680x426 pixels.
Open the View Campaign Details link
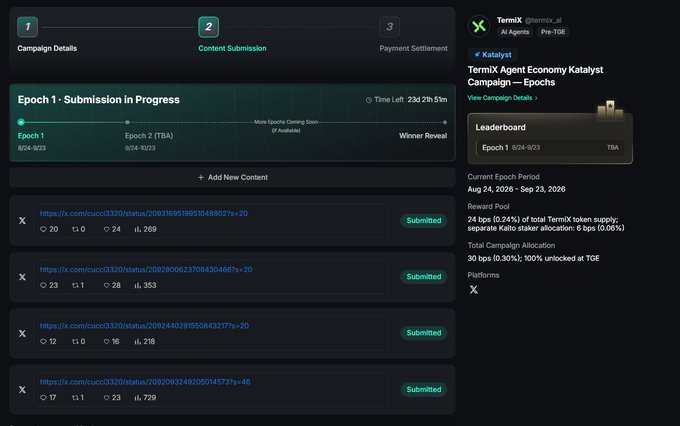[x=502, y=98]
